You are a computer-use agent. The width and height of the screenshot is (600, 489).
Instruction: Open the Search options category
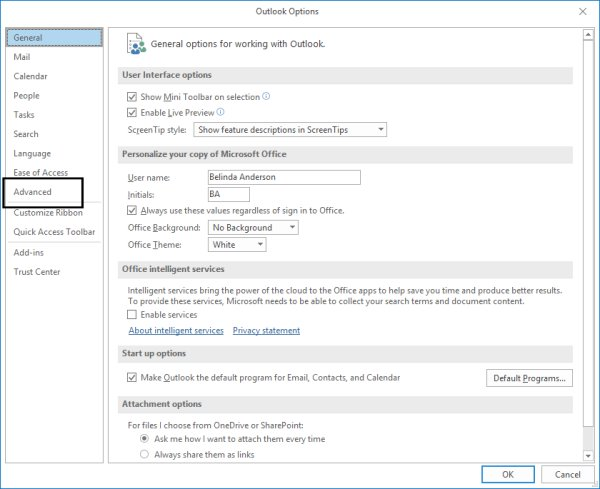pos(54,134)
